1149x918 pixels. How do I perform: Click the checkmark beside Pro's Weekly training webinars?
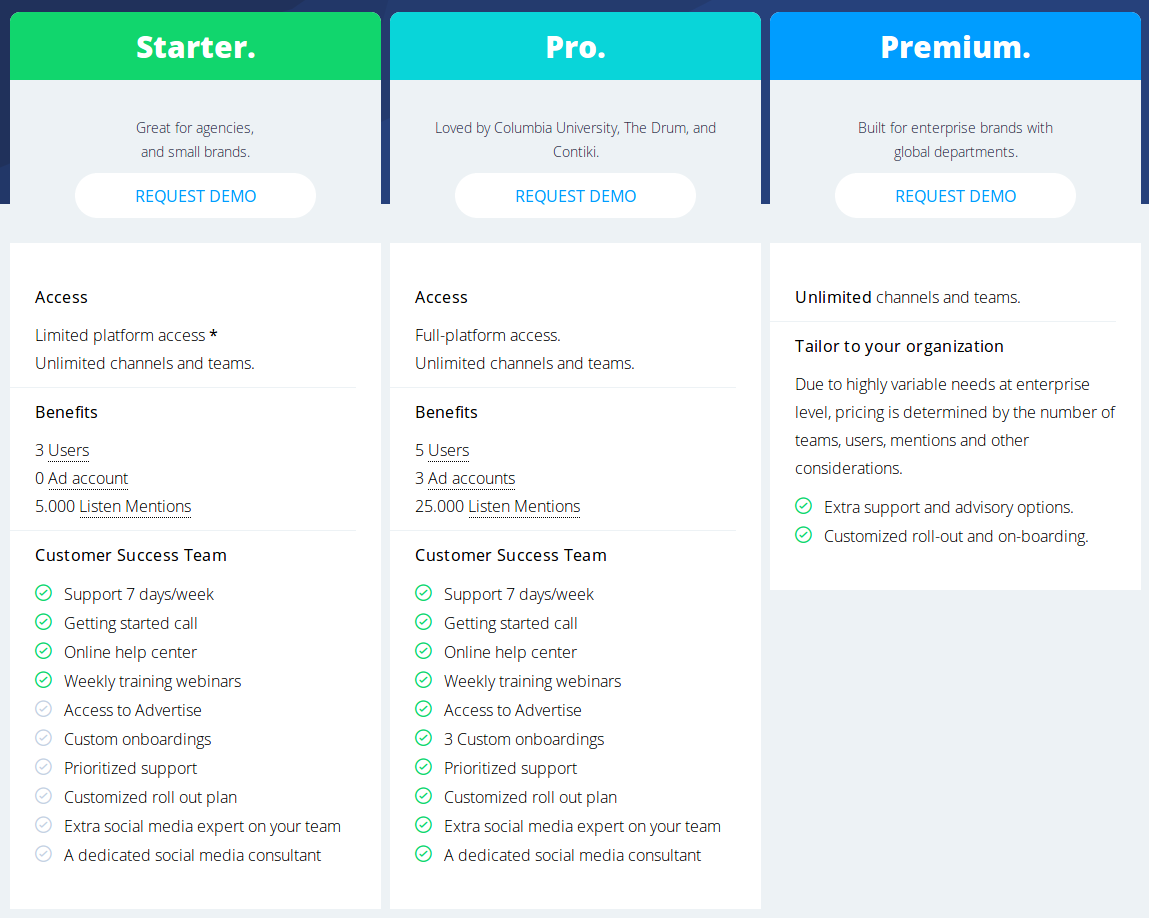[423, 680]
